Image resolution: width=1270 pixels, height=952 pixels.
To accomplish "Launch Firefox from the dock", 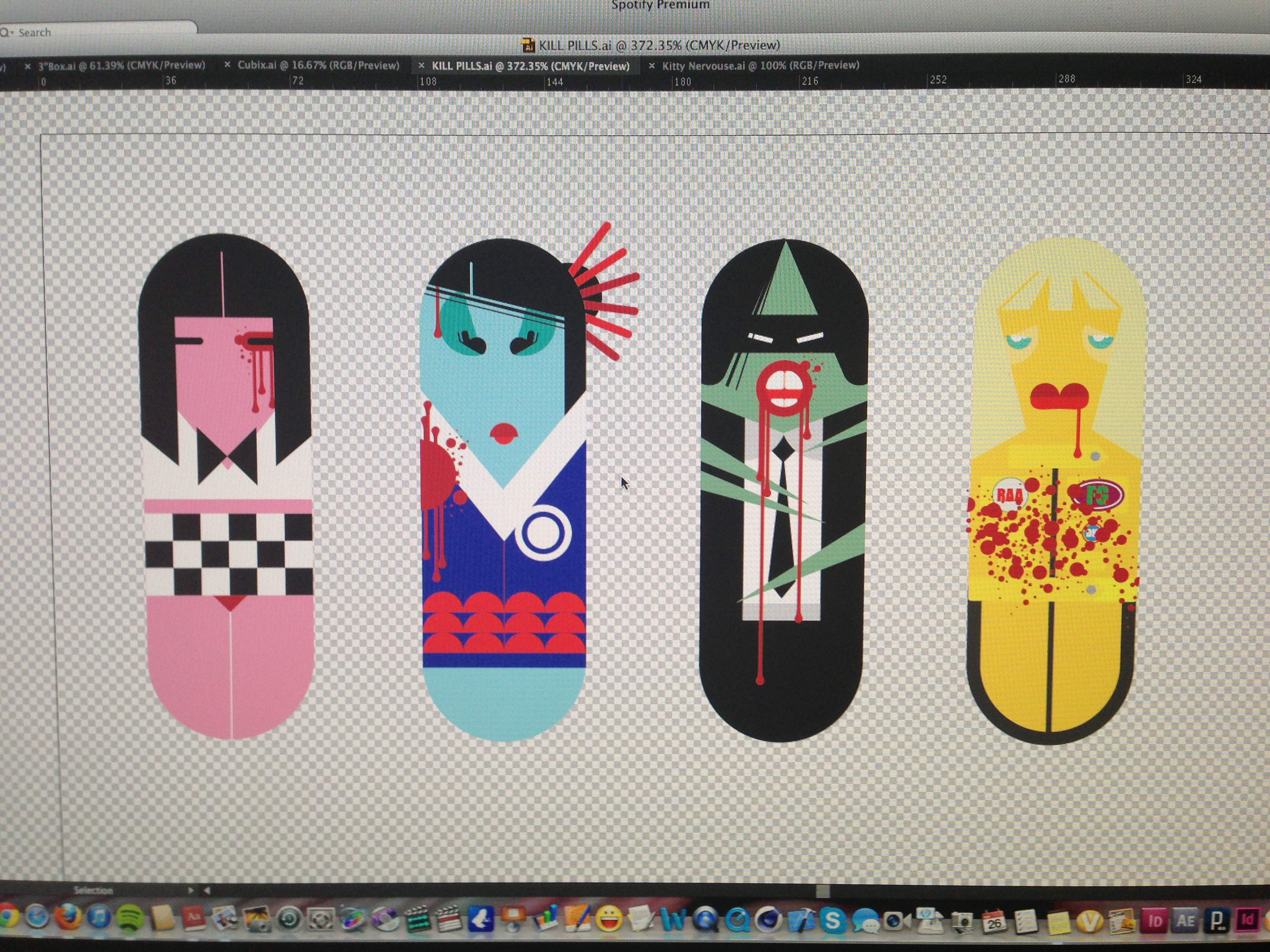I will [x=68, y=917].
